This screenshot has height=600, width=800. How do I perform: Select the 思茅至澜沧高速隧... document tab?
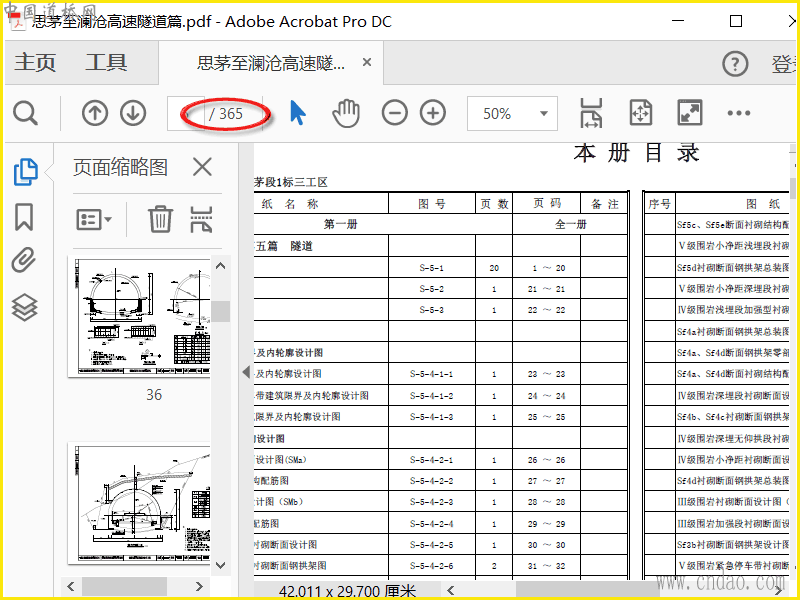[271, 63]
